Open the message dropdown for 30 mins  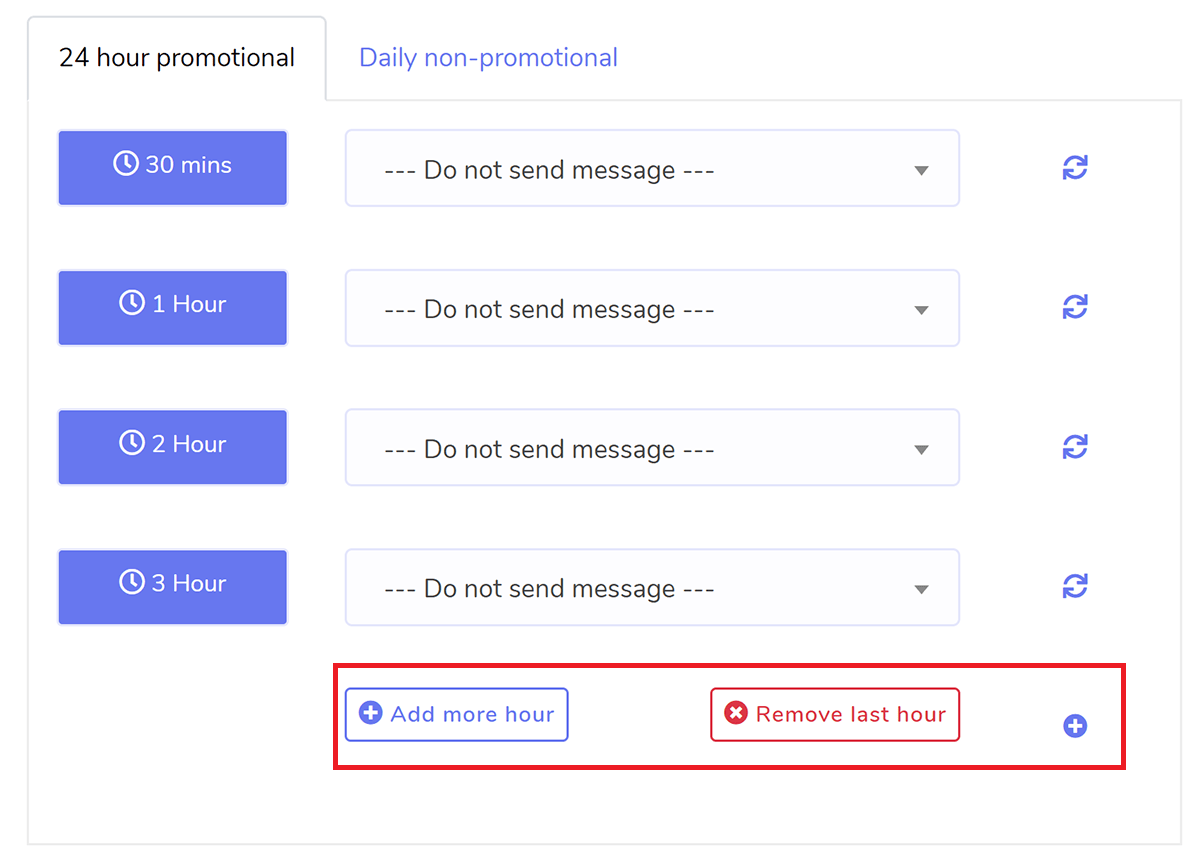[652, 168]
